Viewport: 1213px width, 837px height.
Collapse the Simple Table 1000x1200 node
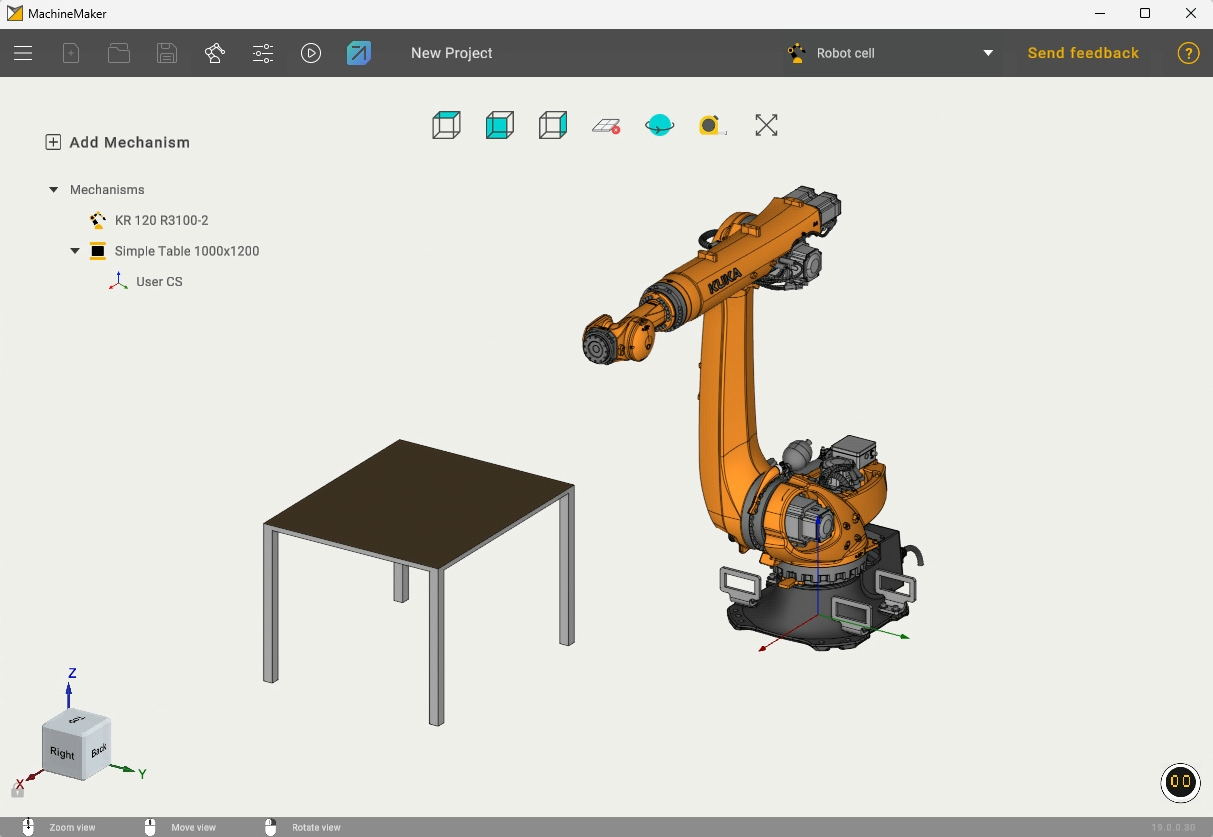coord(75,251)
